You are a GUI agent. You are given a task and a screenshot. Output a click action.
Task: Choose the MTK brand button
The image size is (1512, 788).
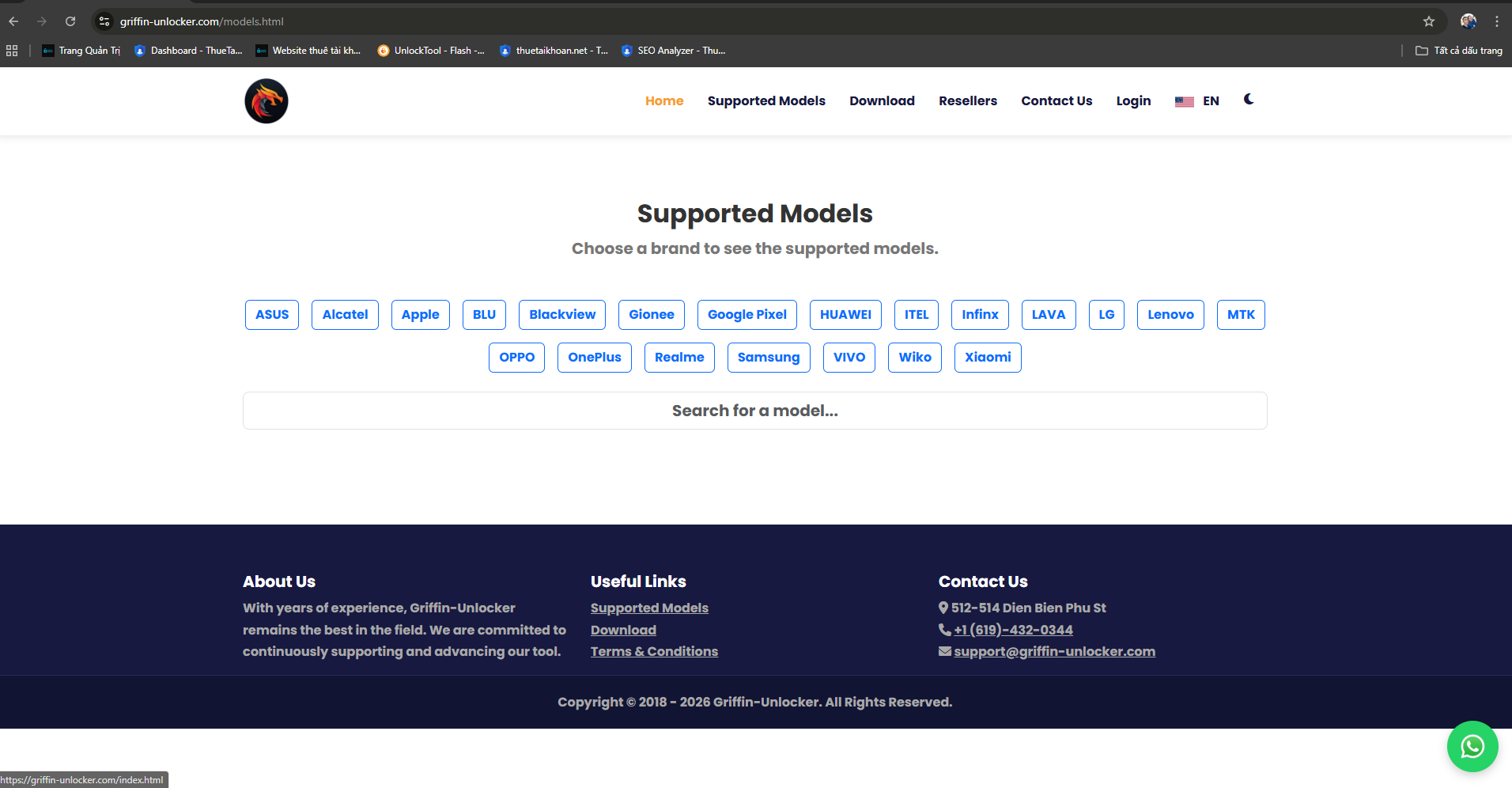pos(1241,315)
